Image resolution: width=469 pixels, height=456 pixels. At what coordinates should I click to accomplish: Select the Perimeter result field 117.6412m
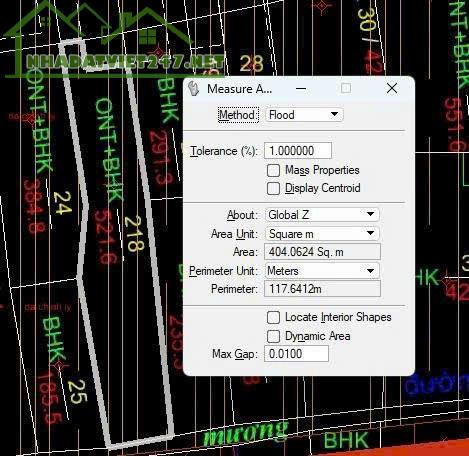click(x=322, y=289)
